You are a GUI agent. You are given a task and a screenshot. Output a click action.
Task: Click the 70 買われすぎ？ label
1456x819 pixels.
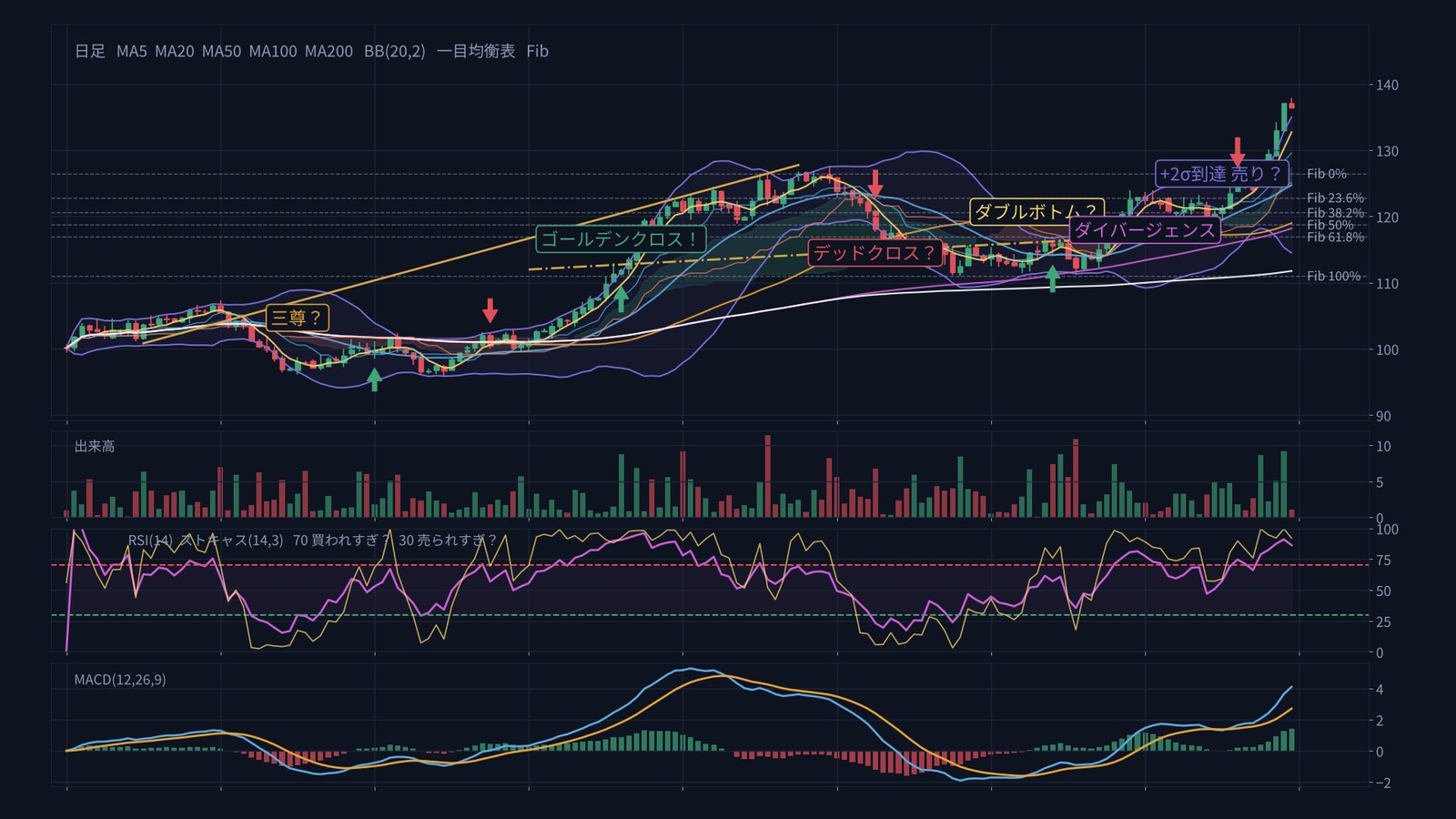click(x=341, y=541)
